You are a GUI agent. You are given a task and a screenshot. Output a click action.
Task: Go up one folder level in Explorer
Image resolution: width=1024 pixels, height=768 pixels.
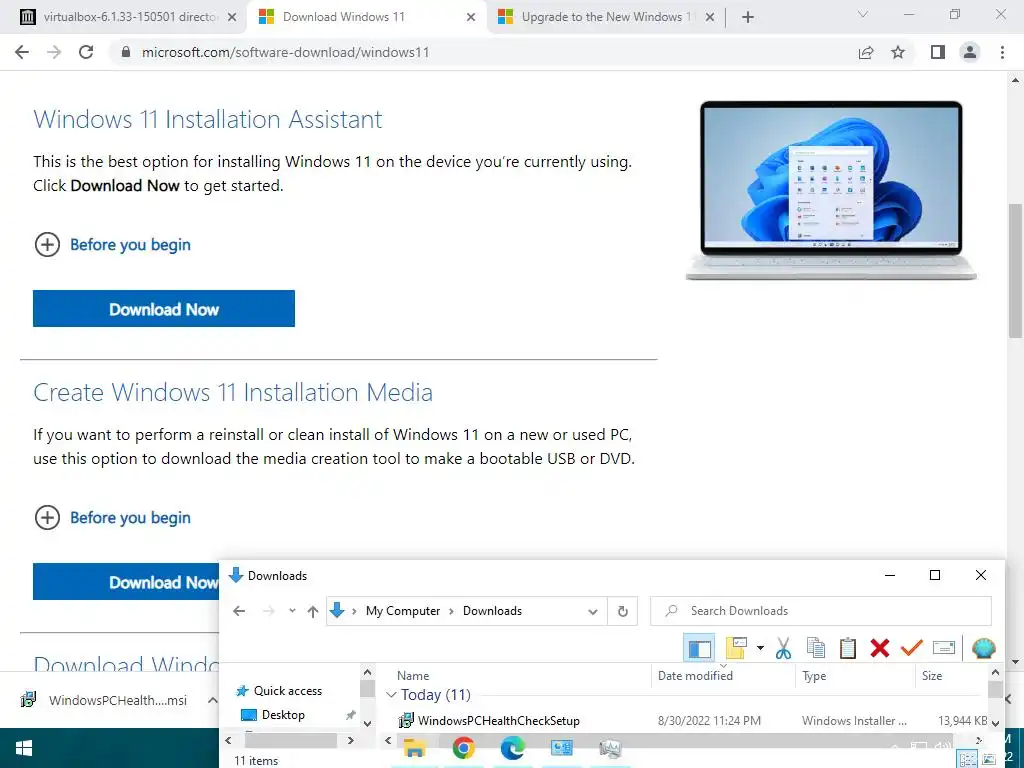(313, 611)
